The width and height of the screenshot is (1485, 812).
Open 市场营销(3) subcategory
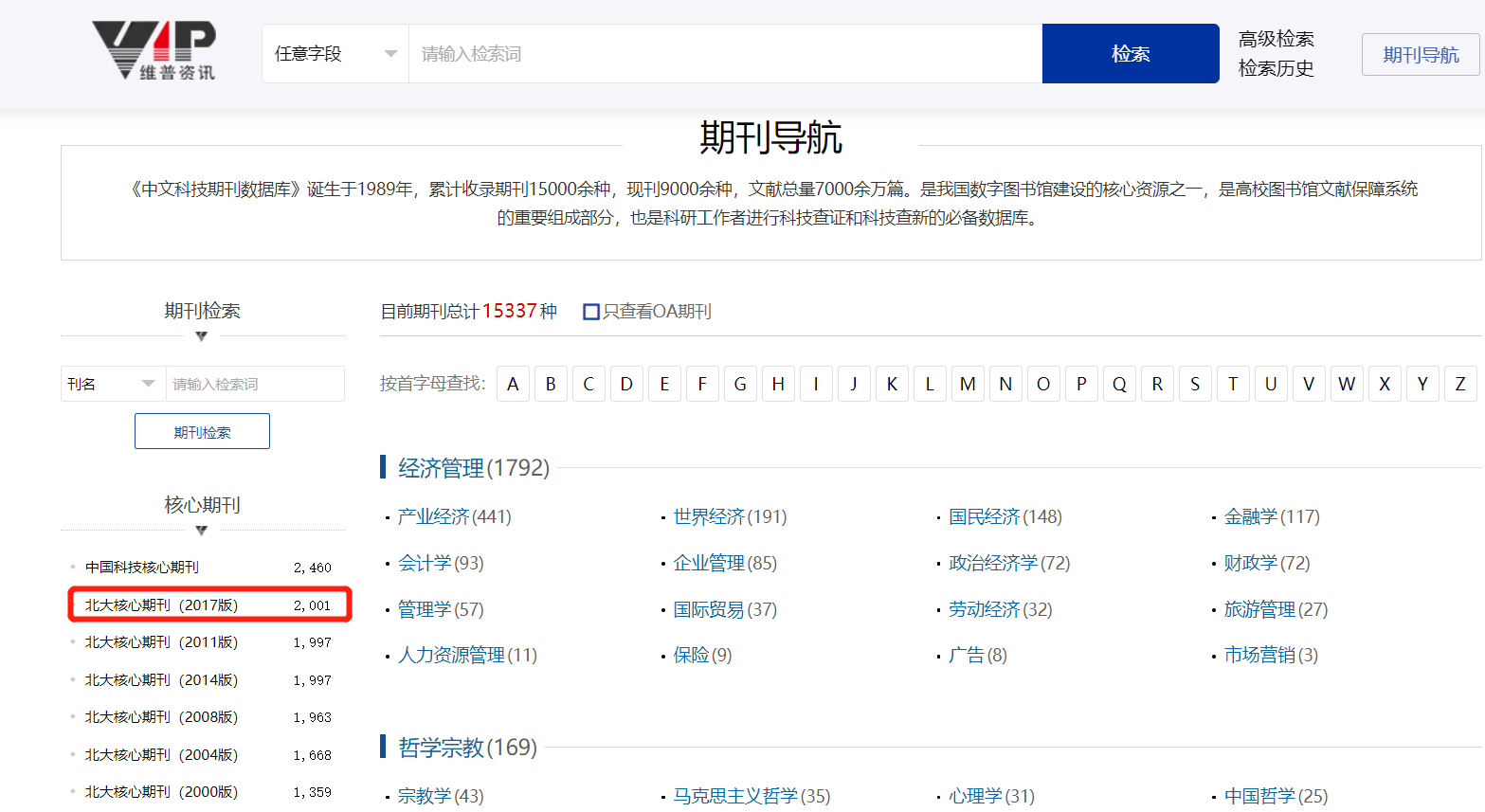[x=1271, y=655]
